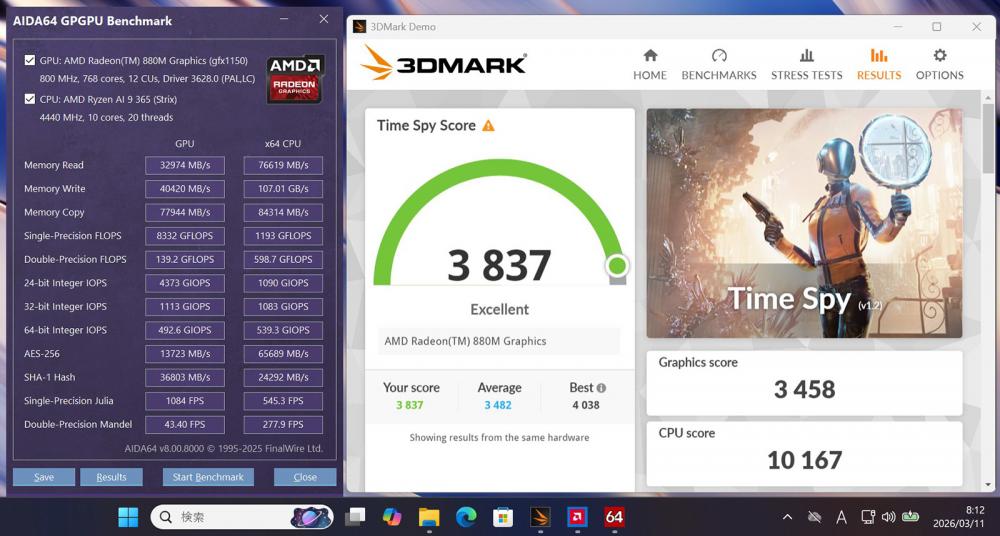
Task: Click GPU SHA-1 Hash value 36803 MB/s
Action: click(185, 377)
